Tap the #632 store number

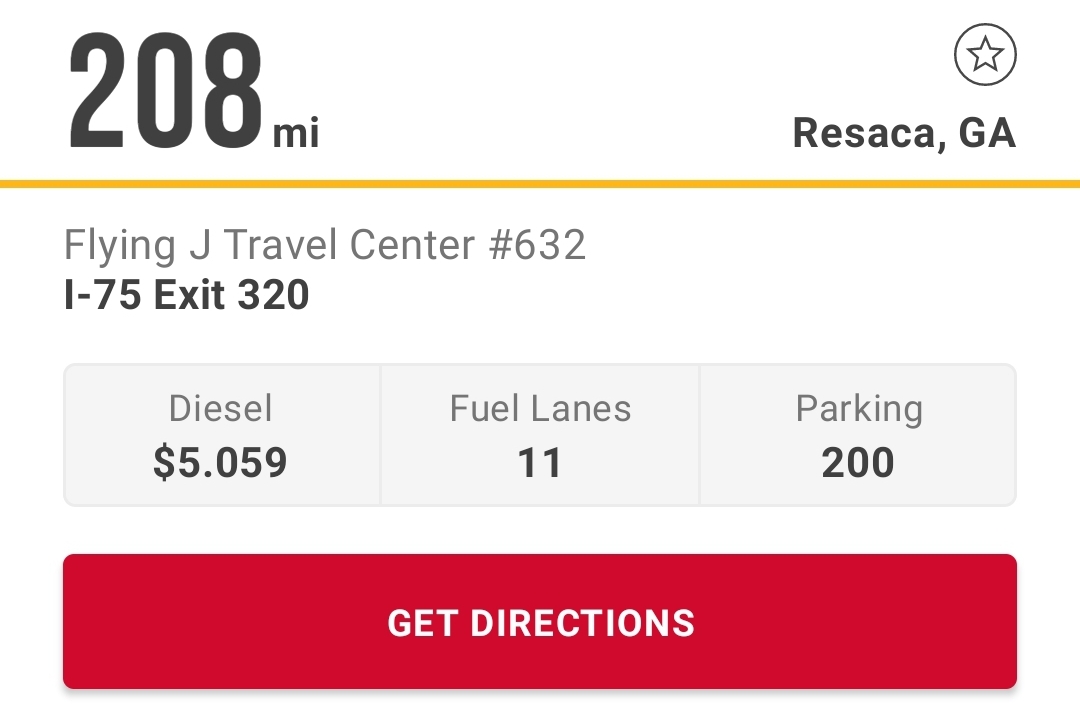[537, 246]
